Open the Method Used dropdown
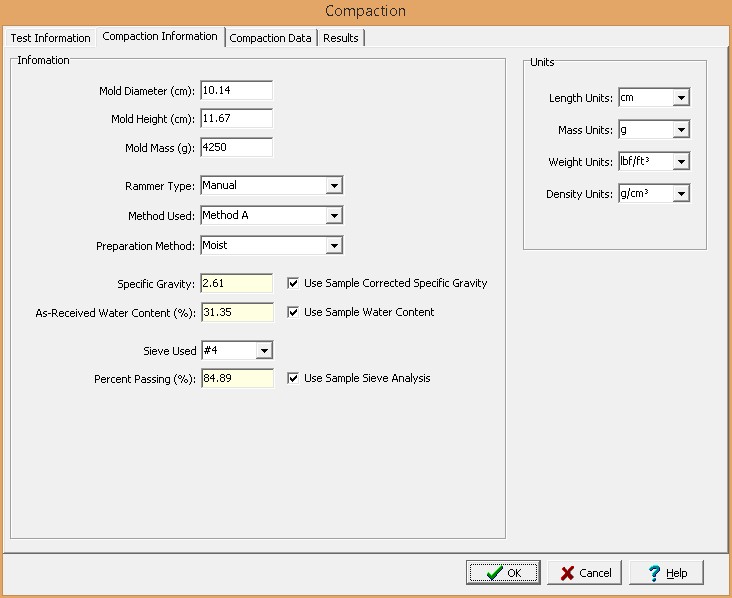Screen dimensions: 732x598 pos(334,216)
